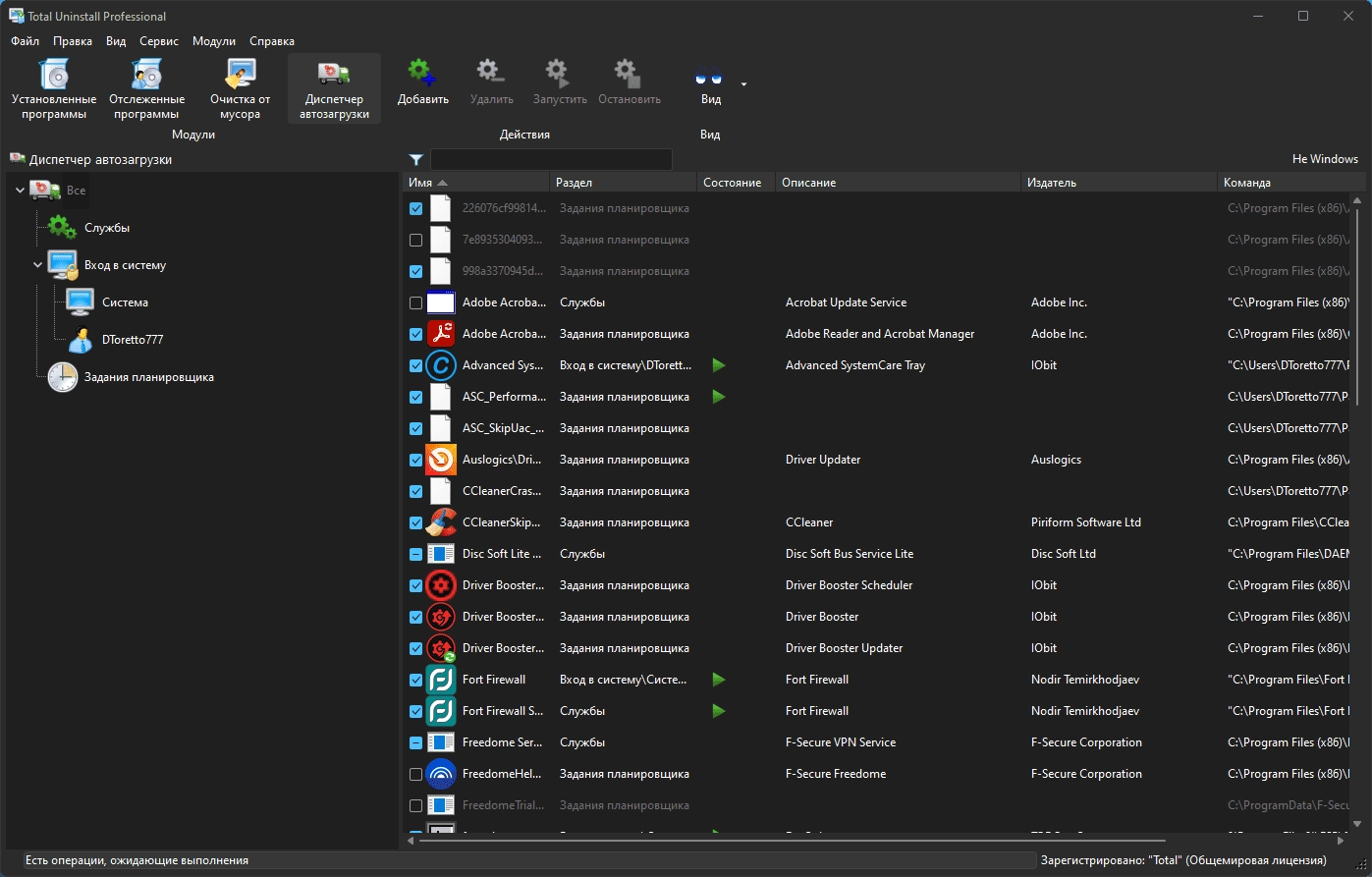Open the Модули menu
This screenshot has width=1372, height=877.
(214, 41)
